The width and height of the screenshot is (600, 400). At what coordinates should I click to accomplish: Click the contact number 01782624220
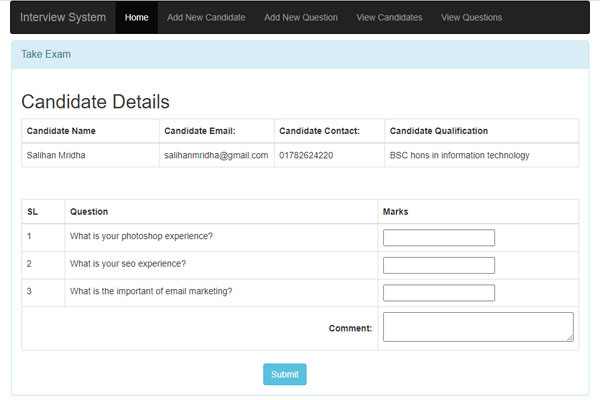[x=306, y=156]
